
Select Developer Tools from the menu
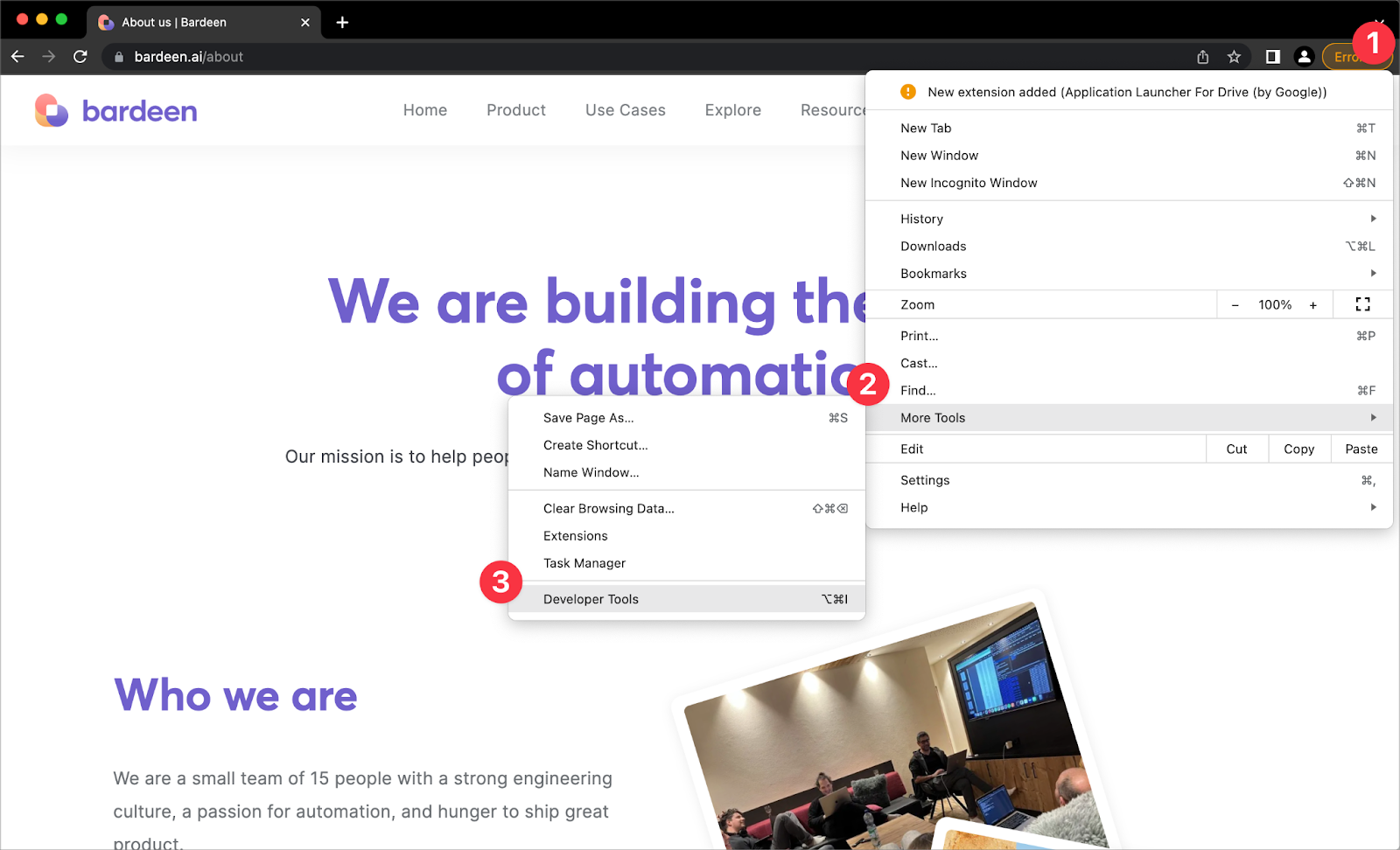click(591, 599)
